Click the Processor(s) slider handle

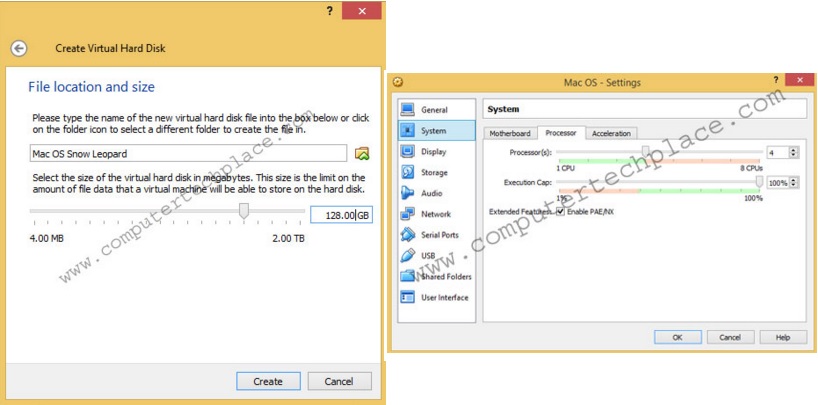(x=645, y=151)
